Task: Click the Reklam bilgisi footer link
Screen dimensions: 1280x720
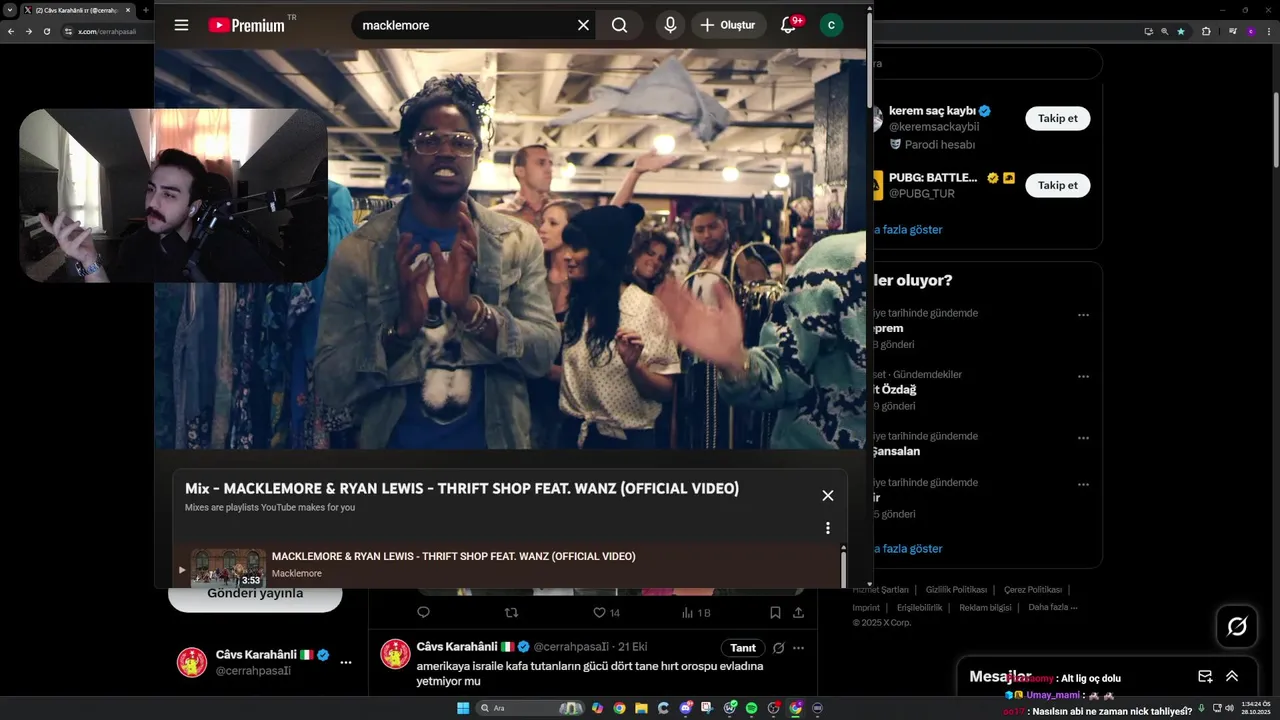Action: (985, 607)
